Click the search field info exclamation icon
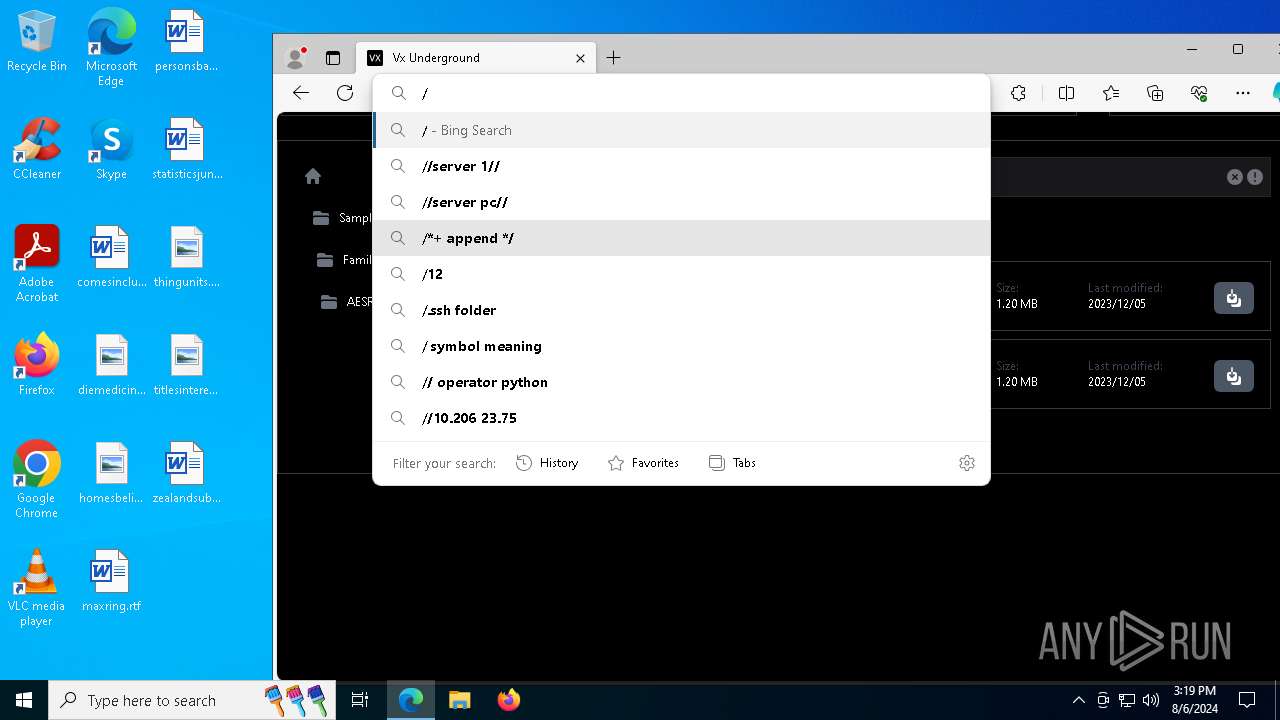The height and width of the screenshot is (720, 1280). (1255, 177)
